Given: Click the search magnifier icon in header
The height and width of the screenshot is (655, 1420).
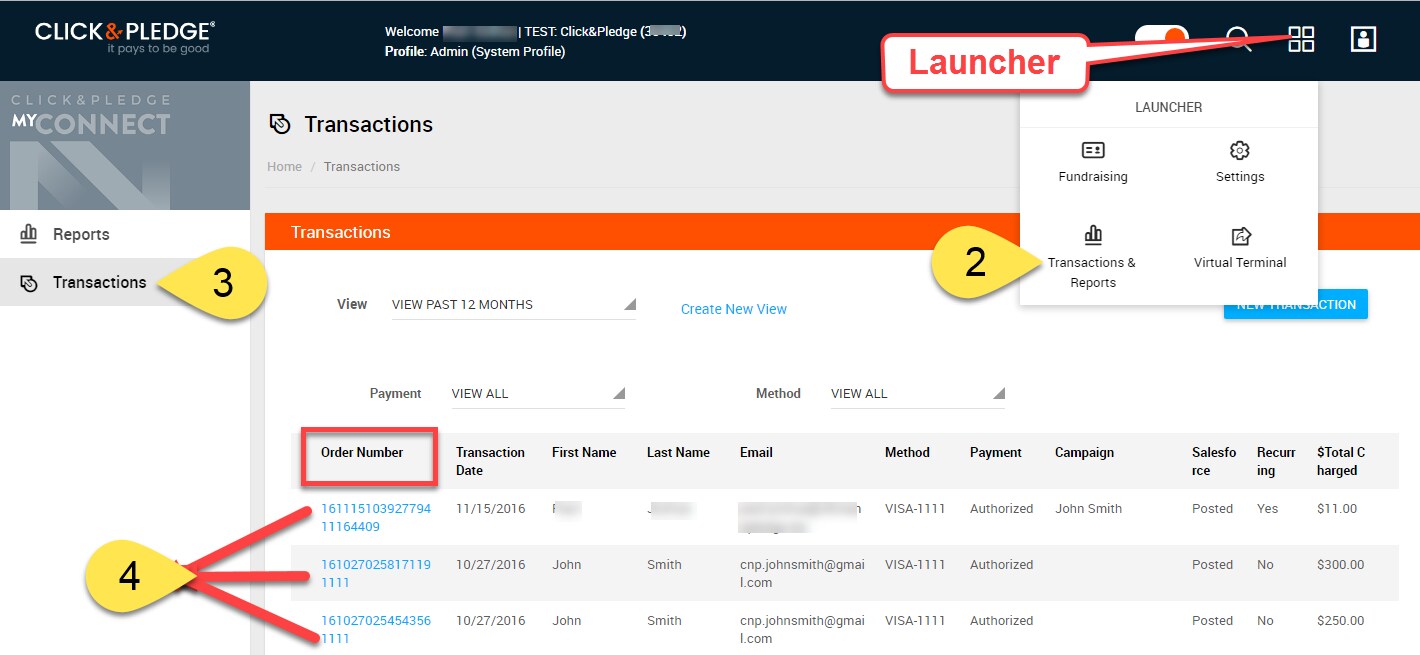Looking at the screenshot, I should click(x=1240, y=40).
